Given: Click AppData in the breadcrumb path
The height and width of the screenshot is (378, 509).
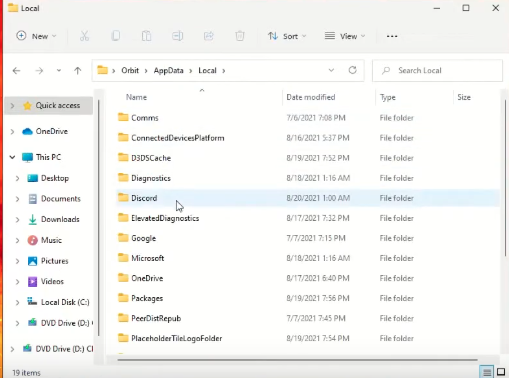Looking at the screenshot, I should point(168,70).
